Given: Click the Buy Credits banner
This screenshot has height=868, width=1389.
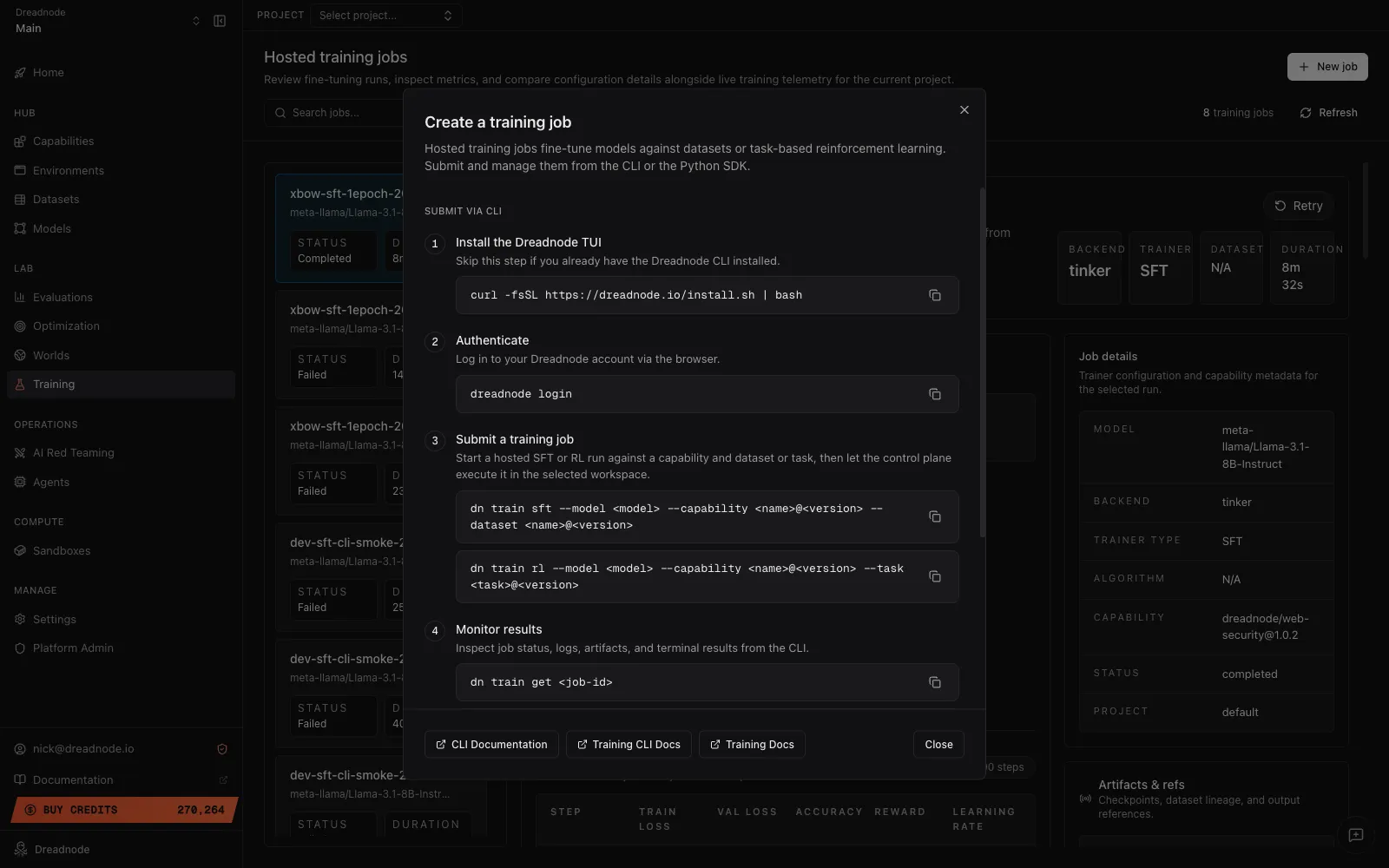Looking at the screenshot, I should coord(122,809).
